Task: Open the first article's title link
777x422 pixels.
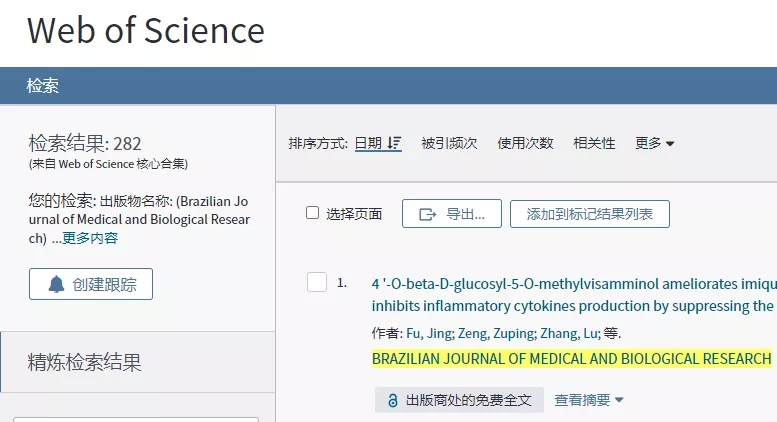Action: click(572, 283)
